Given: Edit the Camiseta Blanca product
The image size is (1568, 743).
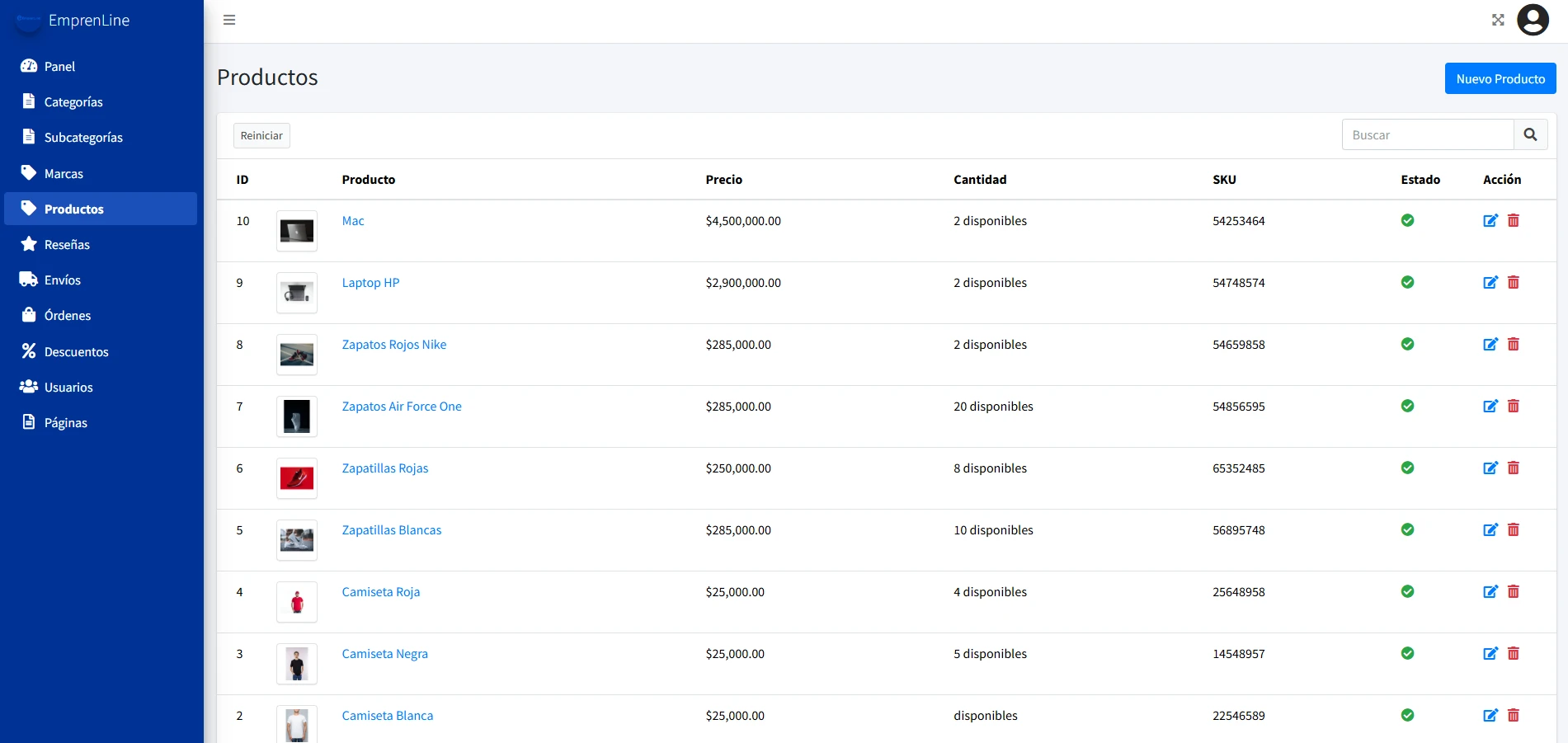Looking at the screenshot, I should tap(1490, 715).
